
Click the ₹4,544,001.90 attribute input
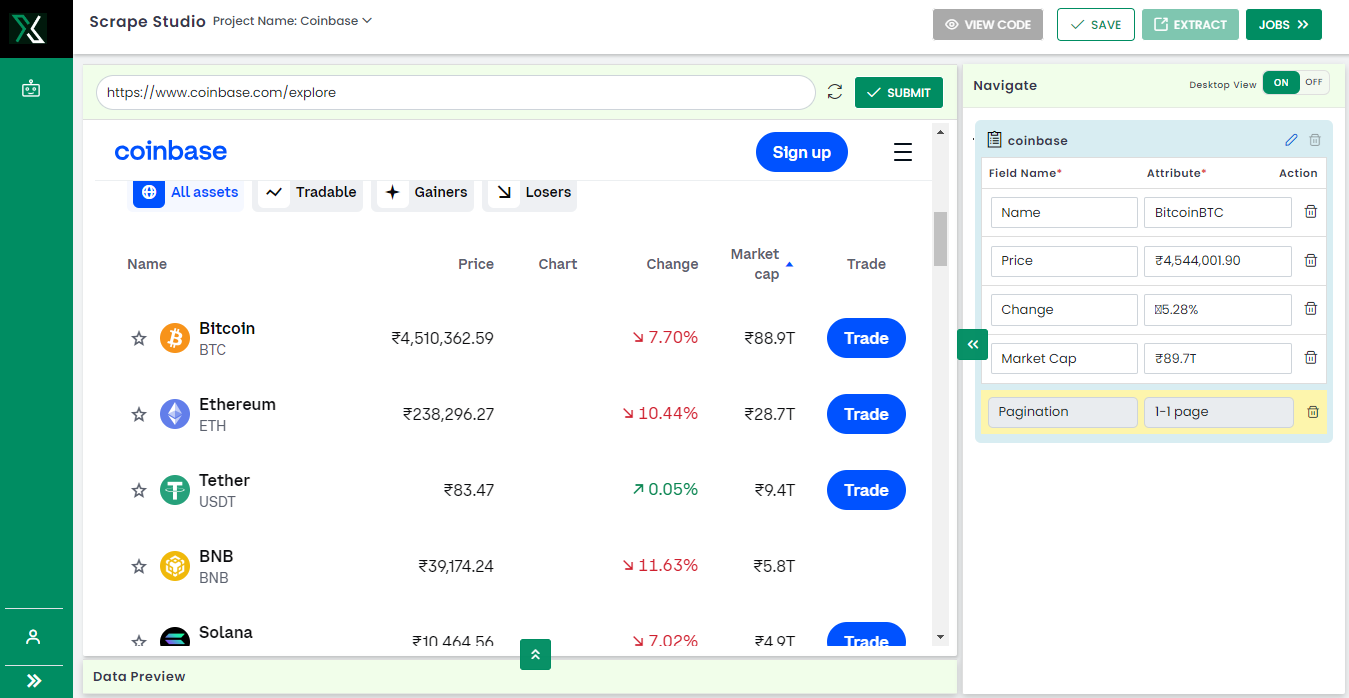click(x=1218, y=260)
